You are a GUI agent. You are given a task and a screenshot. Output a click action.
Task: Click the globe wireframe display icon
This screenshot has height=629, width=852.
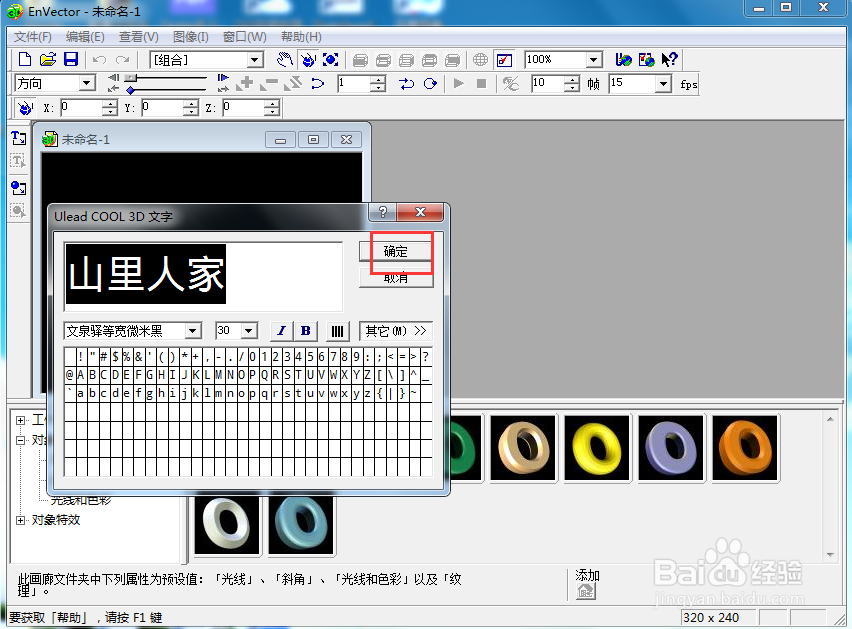pyautogui.click(x=480, y=59)
